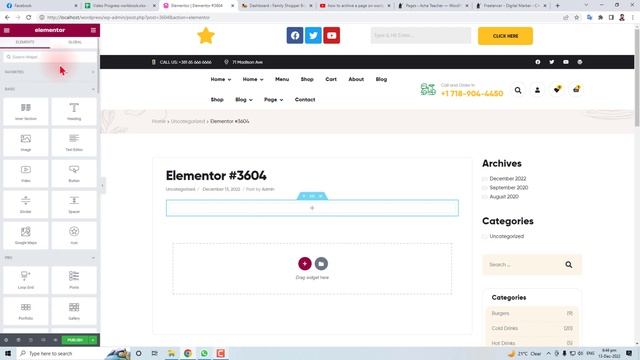Click the sidebar search submit magnifier
The height and width of the screenshot is (360, 640).
pos(569,265)
